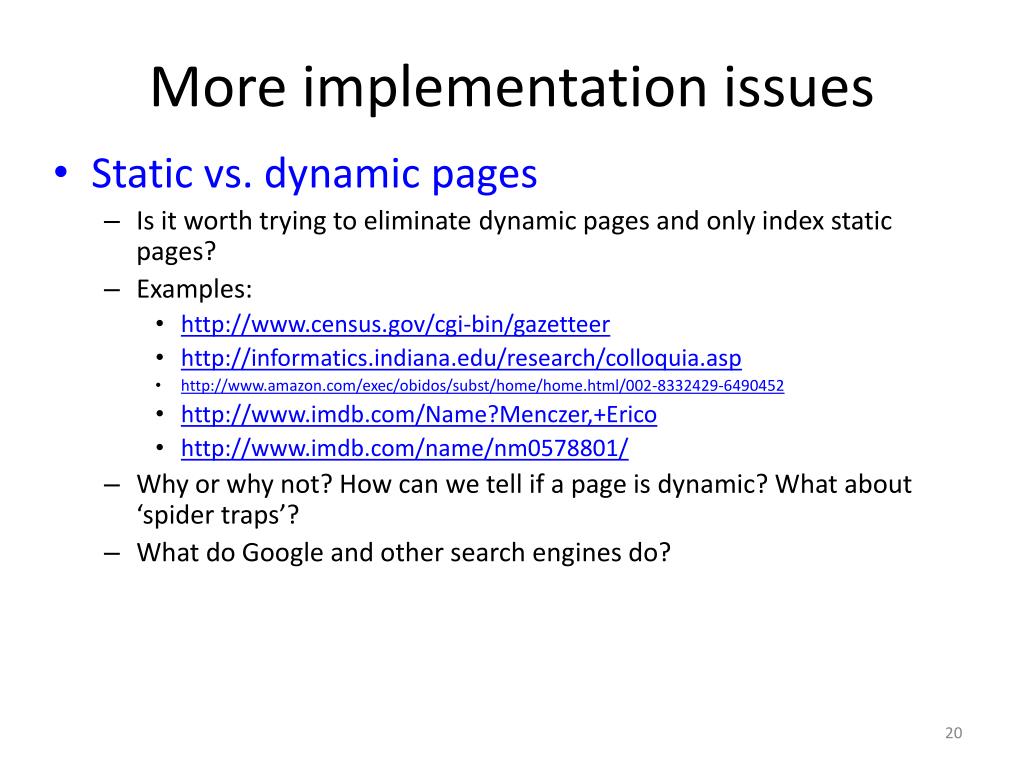Click the slide number 20
Image resolution: width=1024 pixels, height=768 pixels.
(953, 733)
